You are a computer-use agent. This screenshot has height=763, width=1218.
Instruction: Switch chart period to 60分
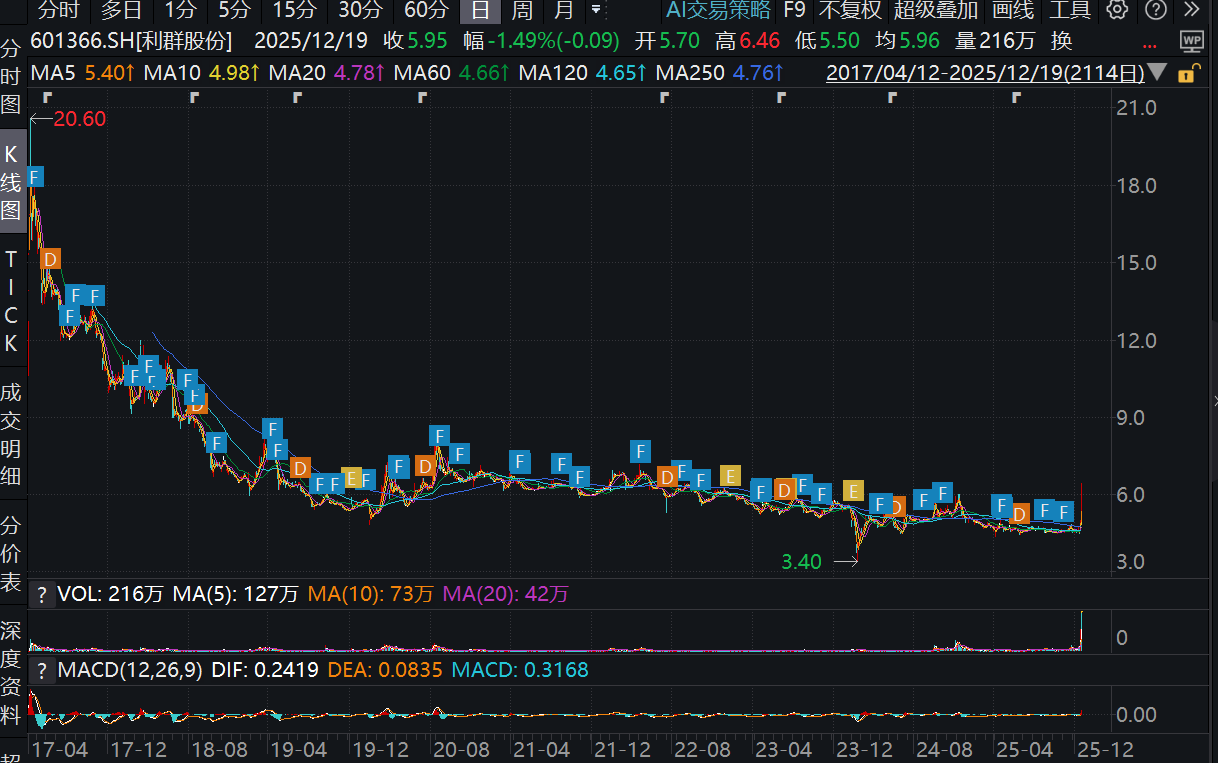click(426, 11)
